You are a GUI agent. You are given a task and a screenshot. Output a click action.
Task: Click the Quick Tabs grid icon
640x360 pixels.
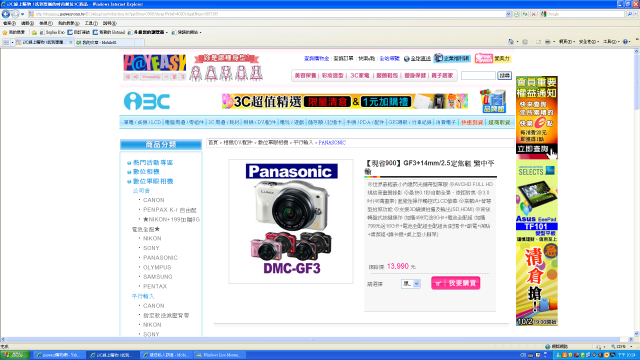(x=6, y=42)
